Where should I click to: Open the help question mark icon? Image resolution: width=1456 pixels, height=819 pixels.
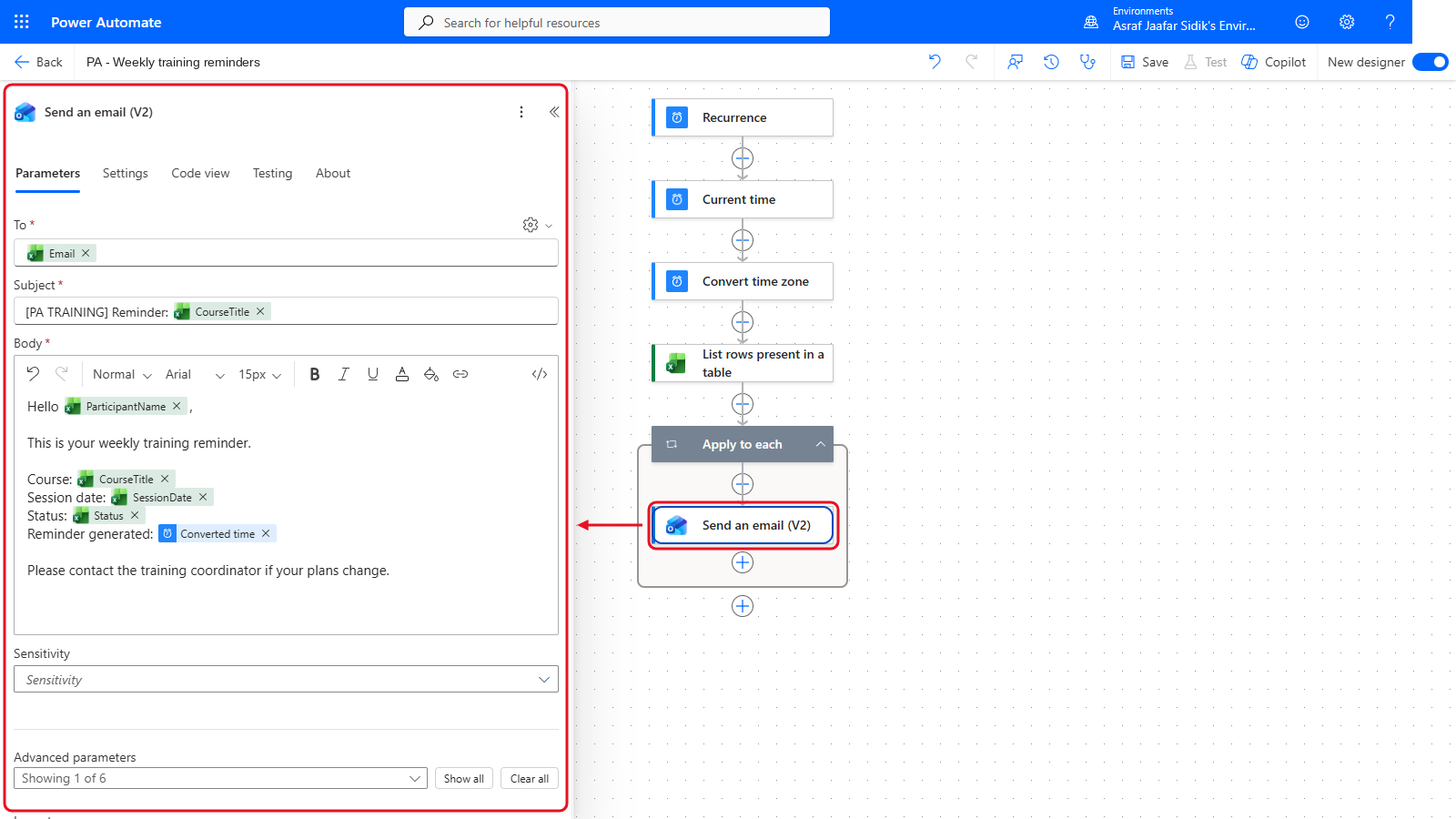[x=1390, y=22]
